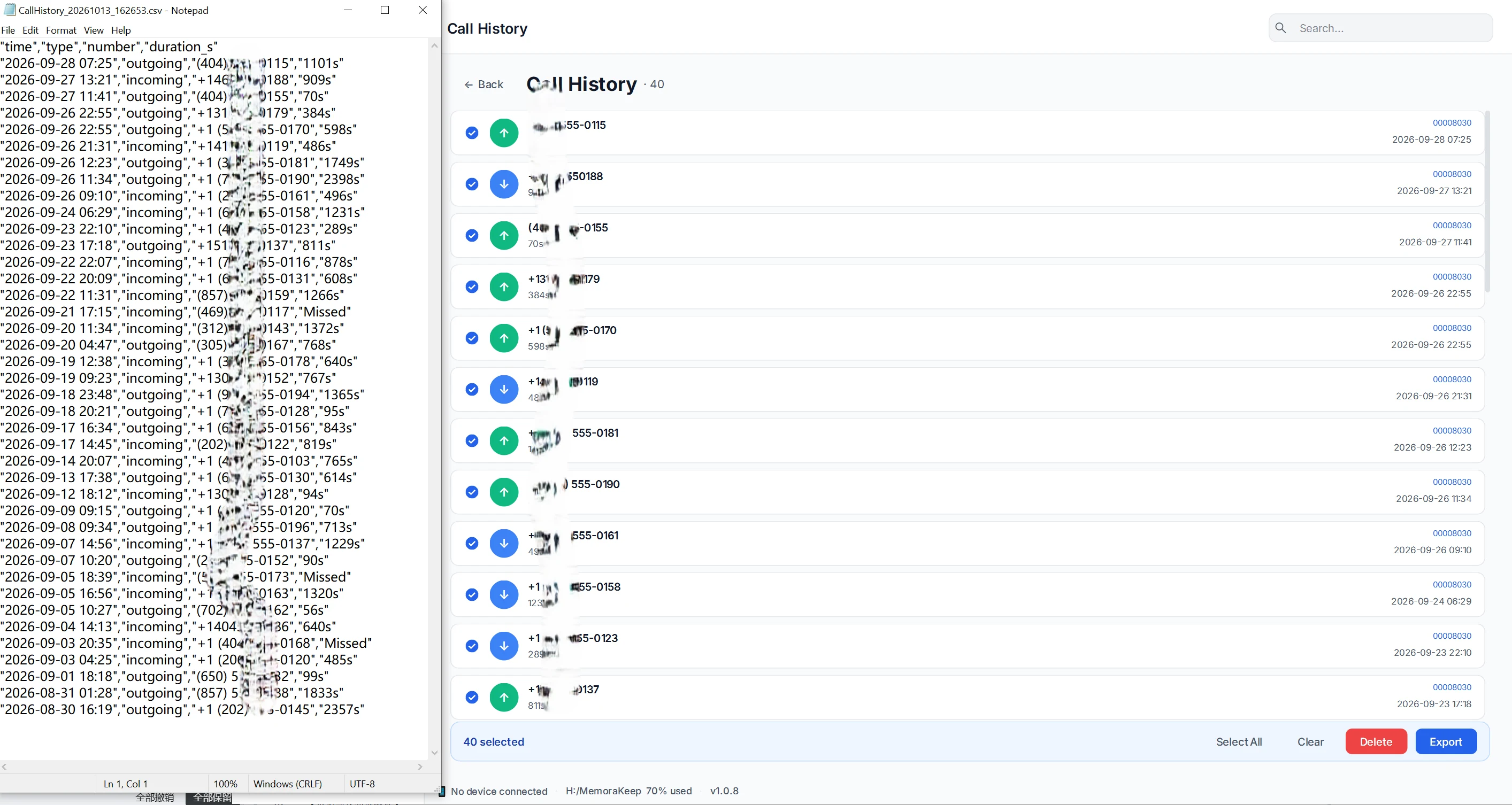This screenshot has height=805, width=1512.
Task: Deselect the 2026-09-23 17:18 call checkbox
Action: (x=472, y=698)
